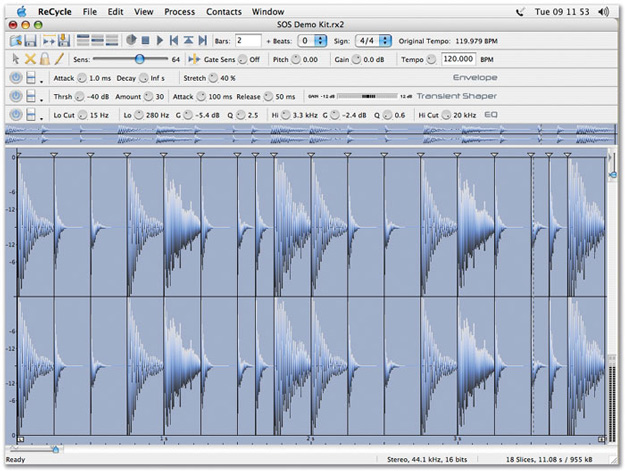Open the Apple menu
Viewport: 625px width, 471px height.
[22, 11]
